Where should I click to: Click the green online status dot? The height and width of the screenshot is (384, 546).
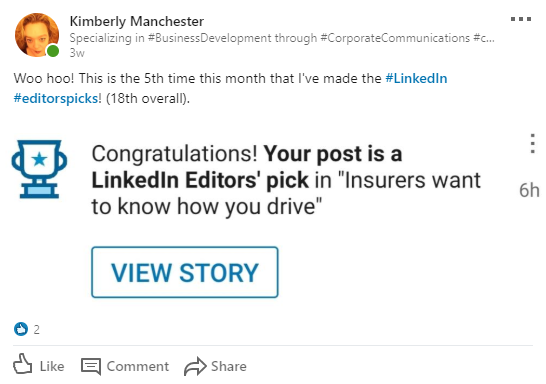(x=53, y=51)
